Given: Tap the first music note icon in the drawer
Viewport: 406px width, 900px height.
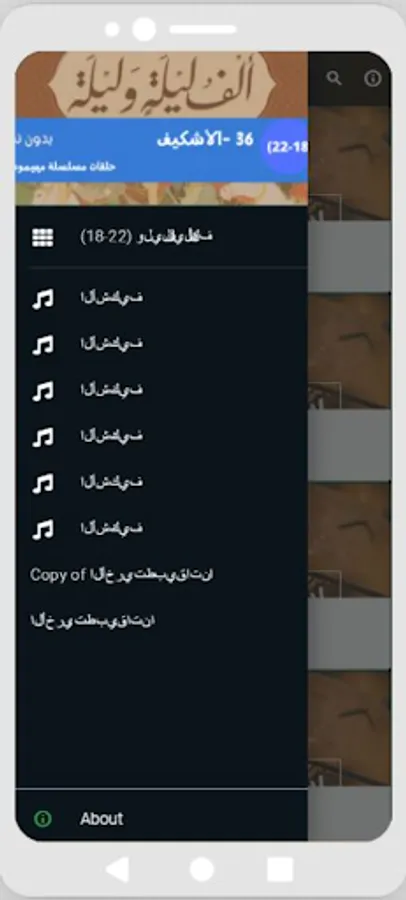Looking at the screenshot, I should point(42,298).
